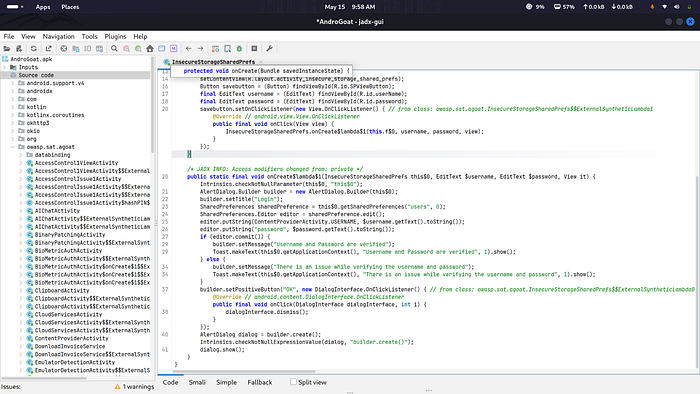Click the blue application class icon

[x=162, y=49]
